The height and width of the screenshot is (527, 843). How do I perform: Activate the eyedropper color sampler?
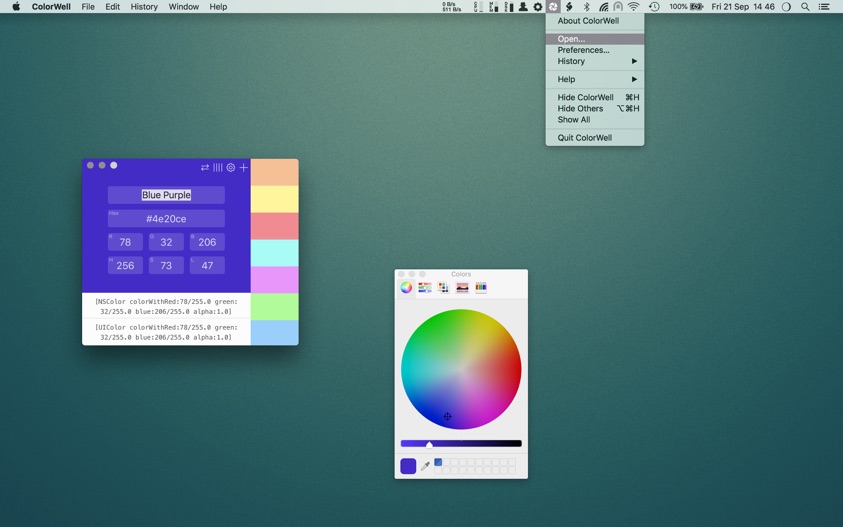[425, 466]
